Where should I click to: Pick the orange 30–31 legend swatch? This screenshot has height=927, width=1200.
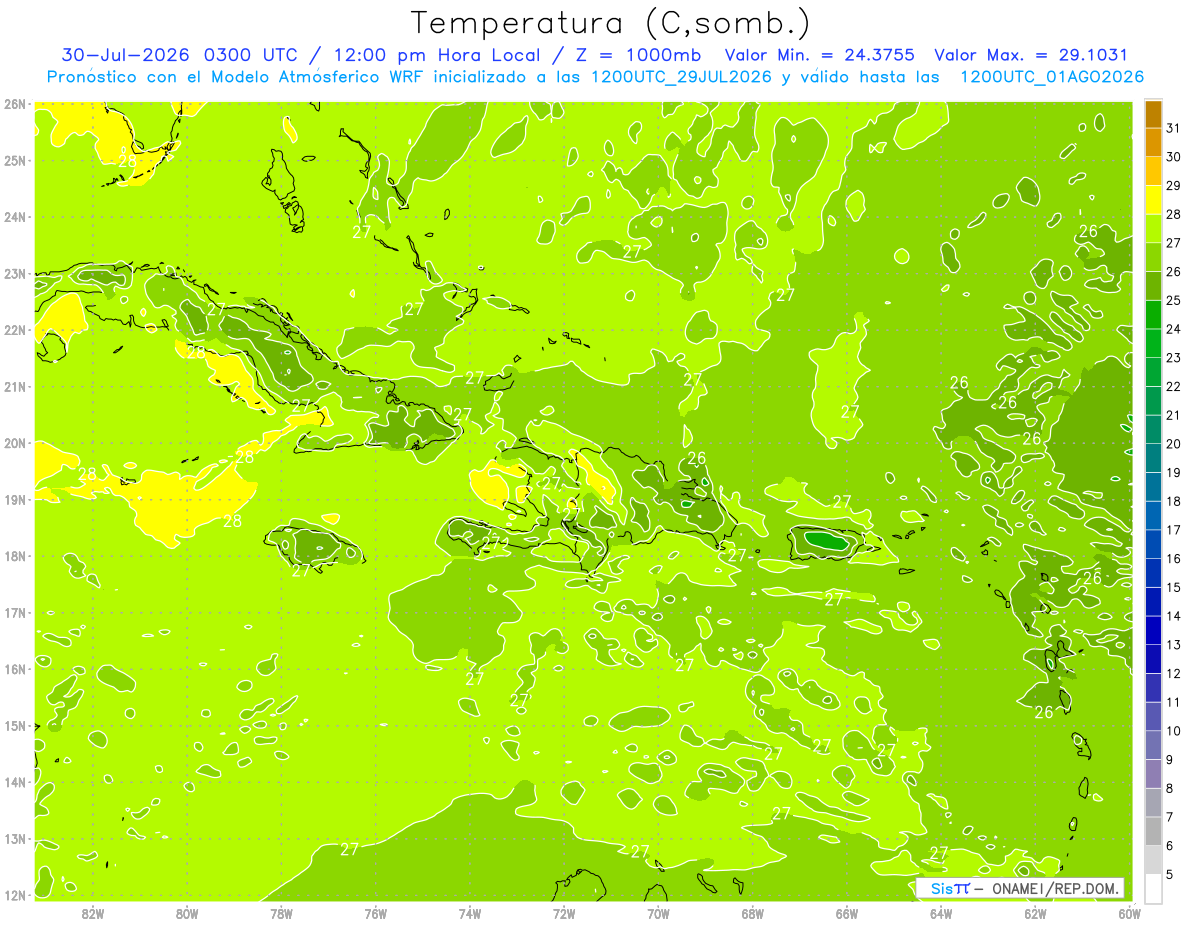[1153, 142]
